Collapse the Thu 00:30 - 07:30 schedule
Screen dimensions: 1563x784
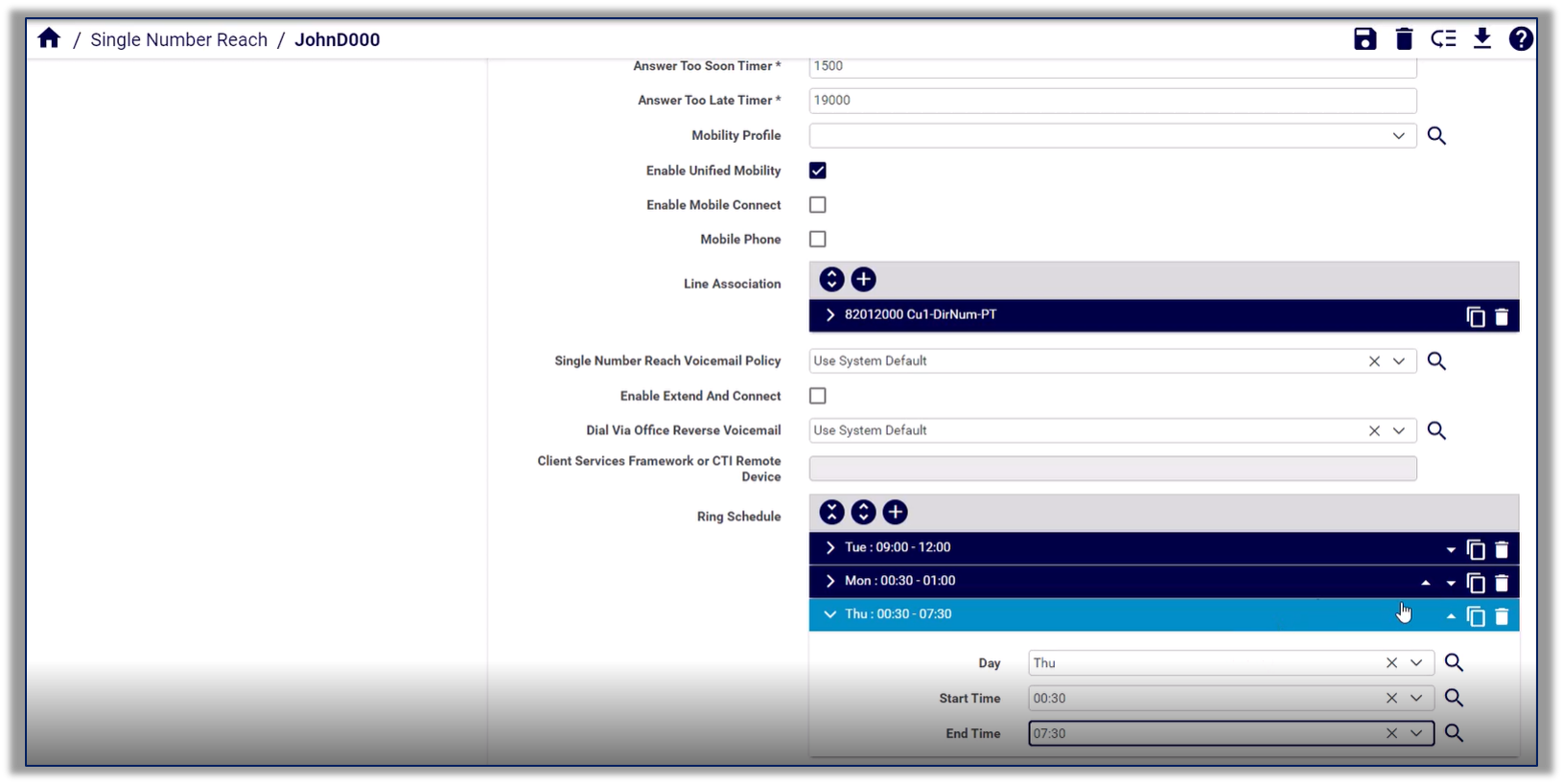(x=830, y=614)
